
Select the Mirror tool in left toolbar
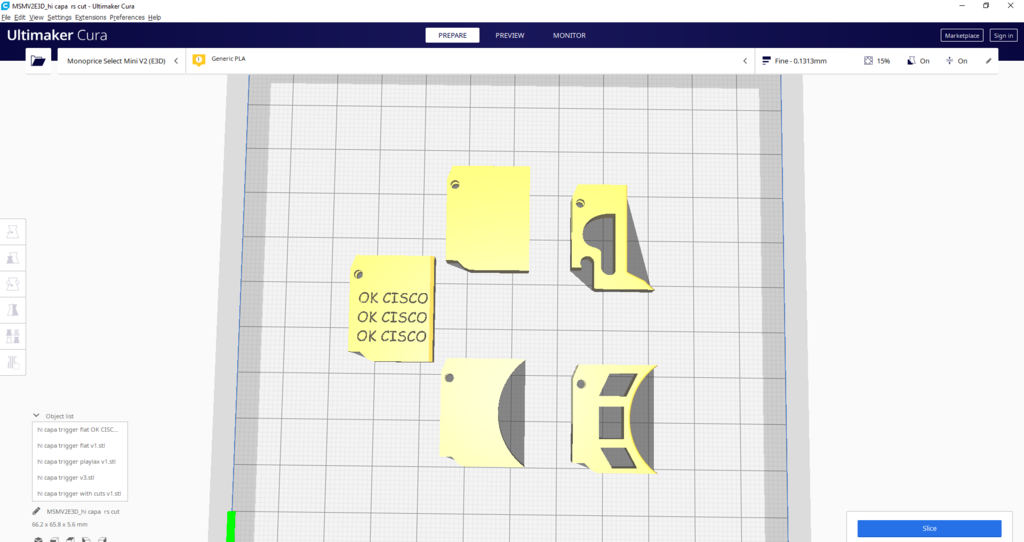click(13, 310)
